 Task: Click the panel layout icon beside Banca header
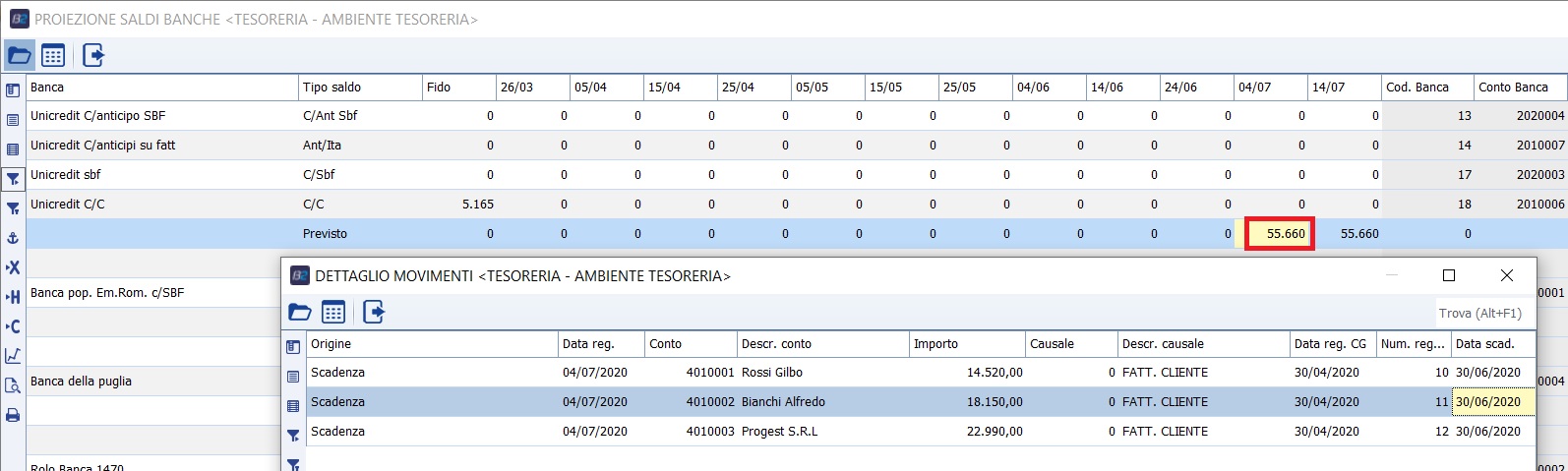tap(13, 90)
